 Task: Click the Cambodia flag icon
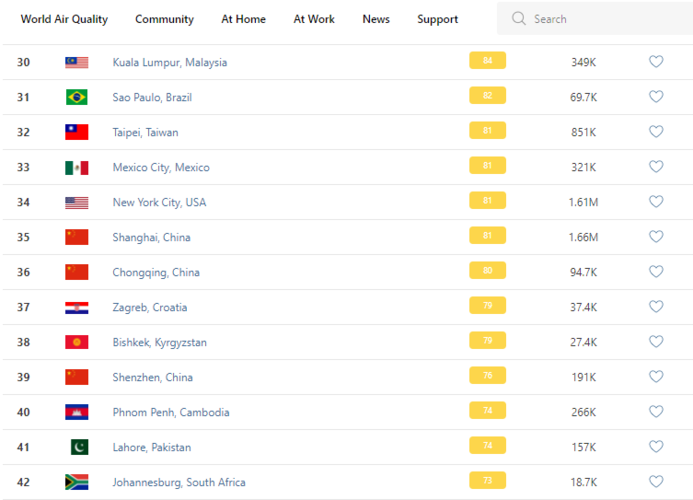[77, 412]
